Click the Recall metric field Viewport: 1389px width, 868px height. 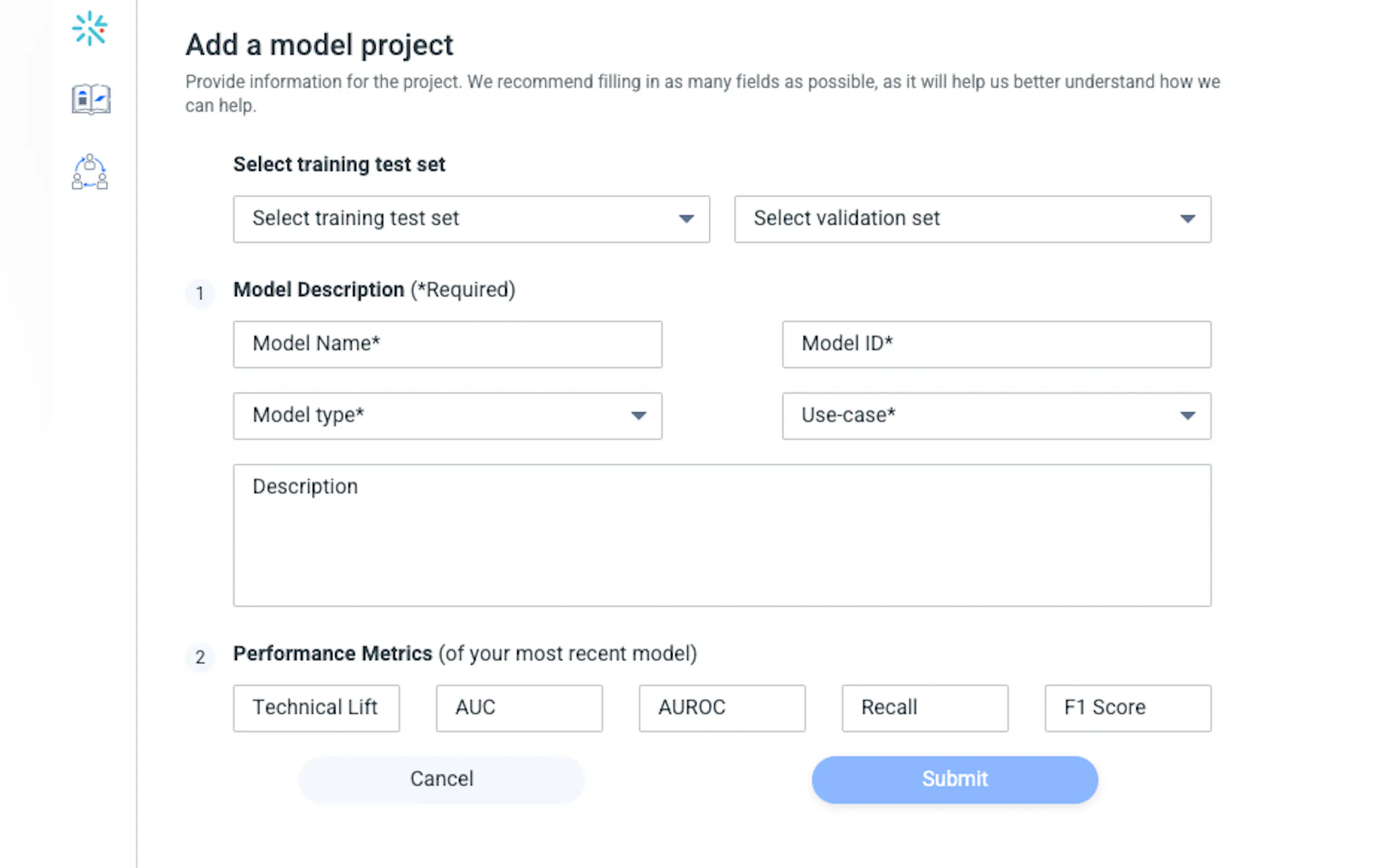pos(925,708)
